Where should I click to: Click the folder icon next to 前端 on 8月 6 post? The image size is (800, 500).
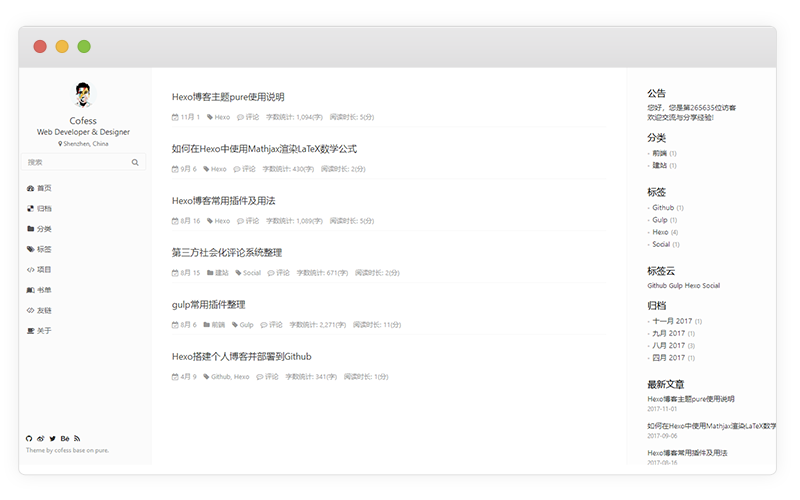click(207, 324)
